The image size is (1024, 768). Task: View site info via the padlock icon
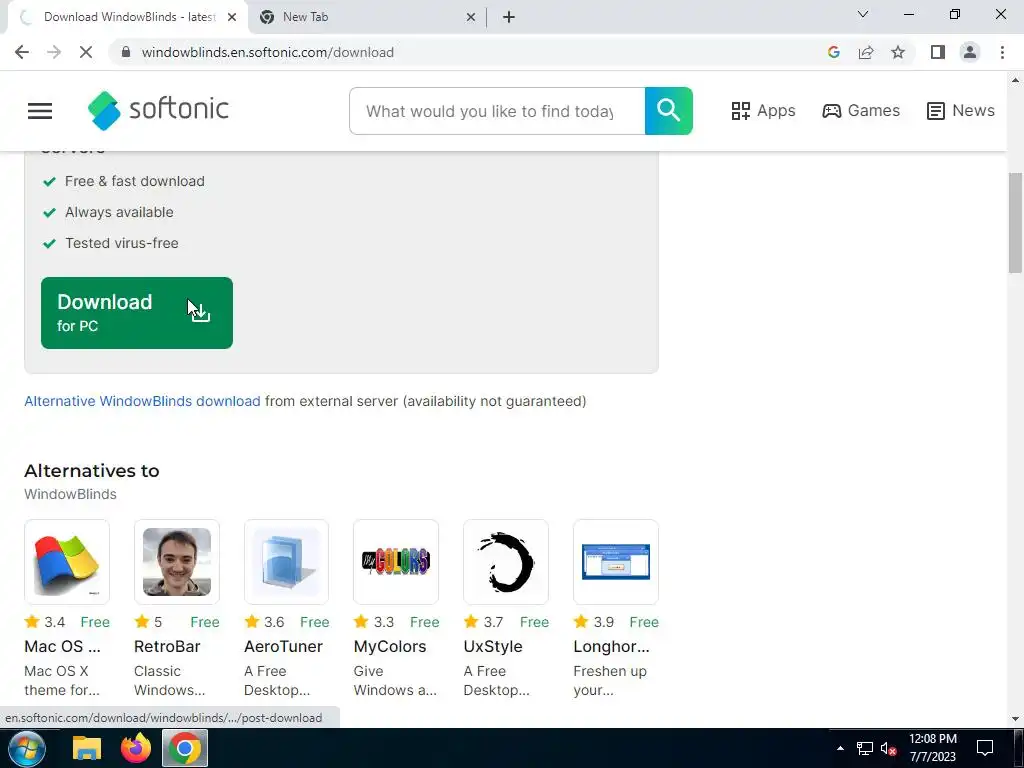coord(126,52)
